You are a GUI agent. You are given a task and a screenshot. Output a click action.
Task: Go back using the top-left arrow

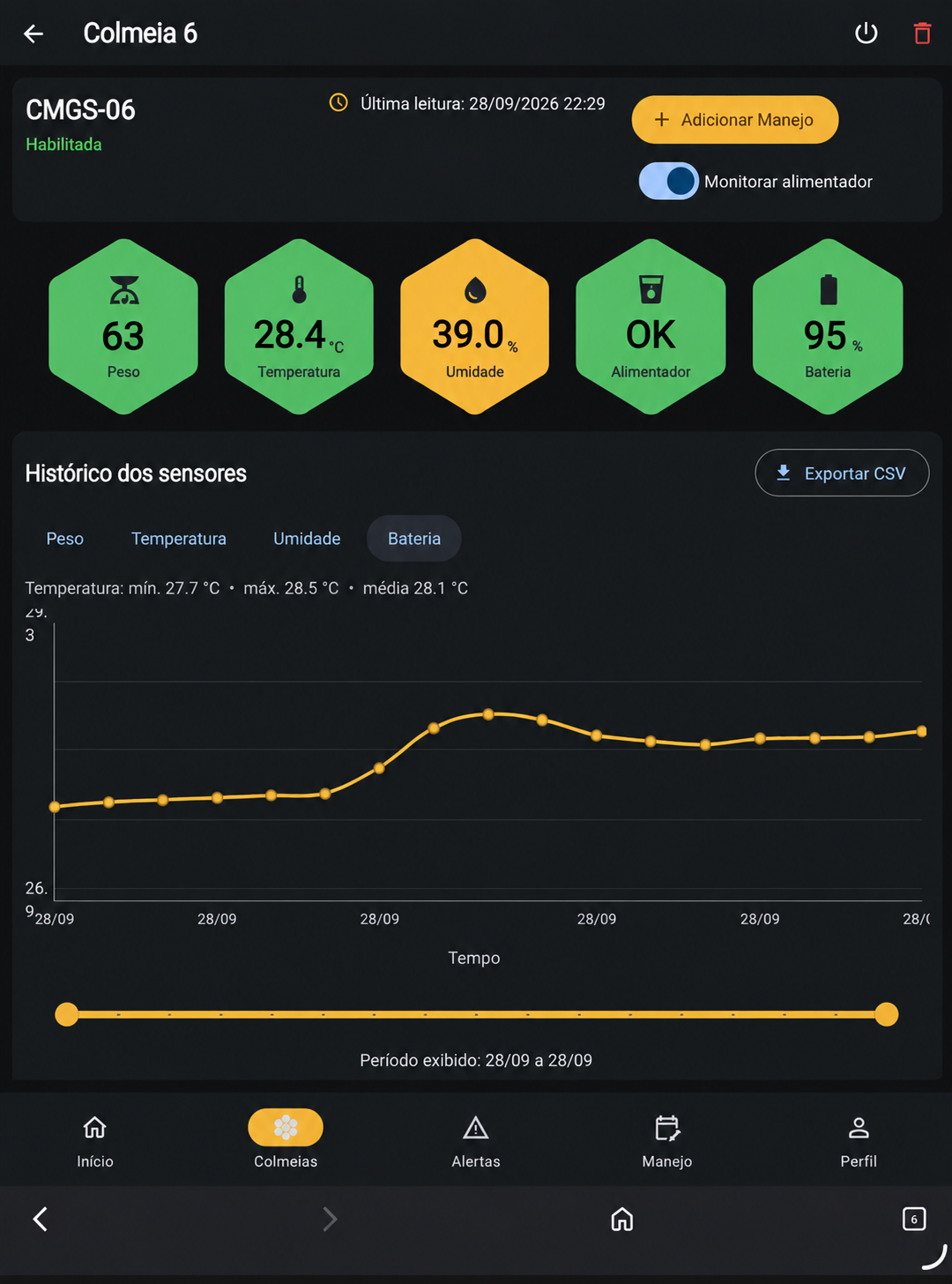(33, 34)
